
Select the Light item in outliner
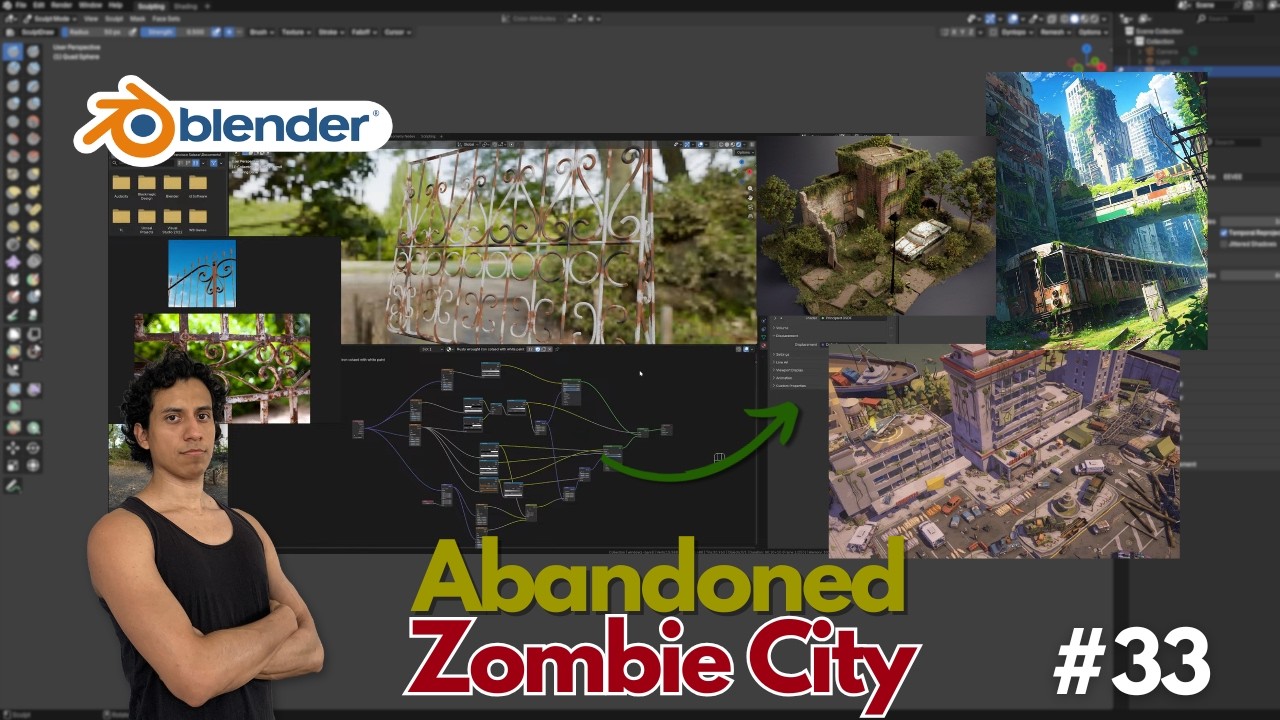click(x=1163, y=62)
